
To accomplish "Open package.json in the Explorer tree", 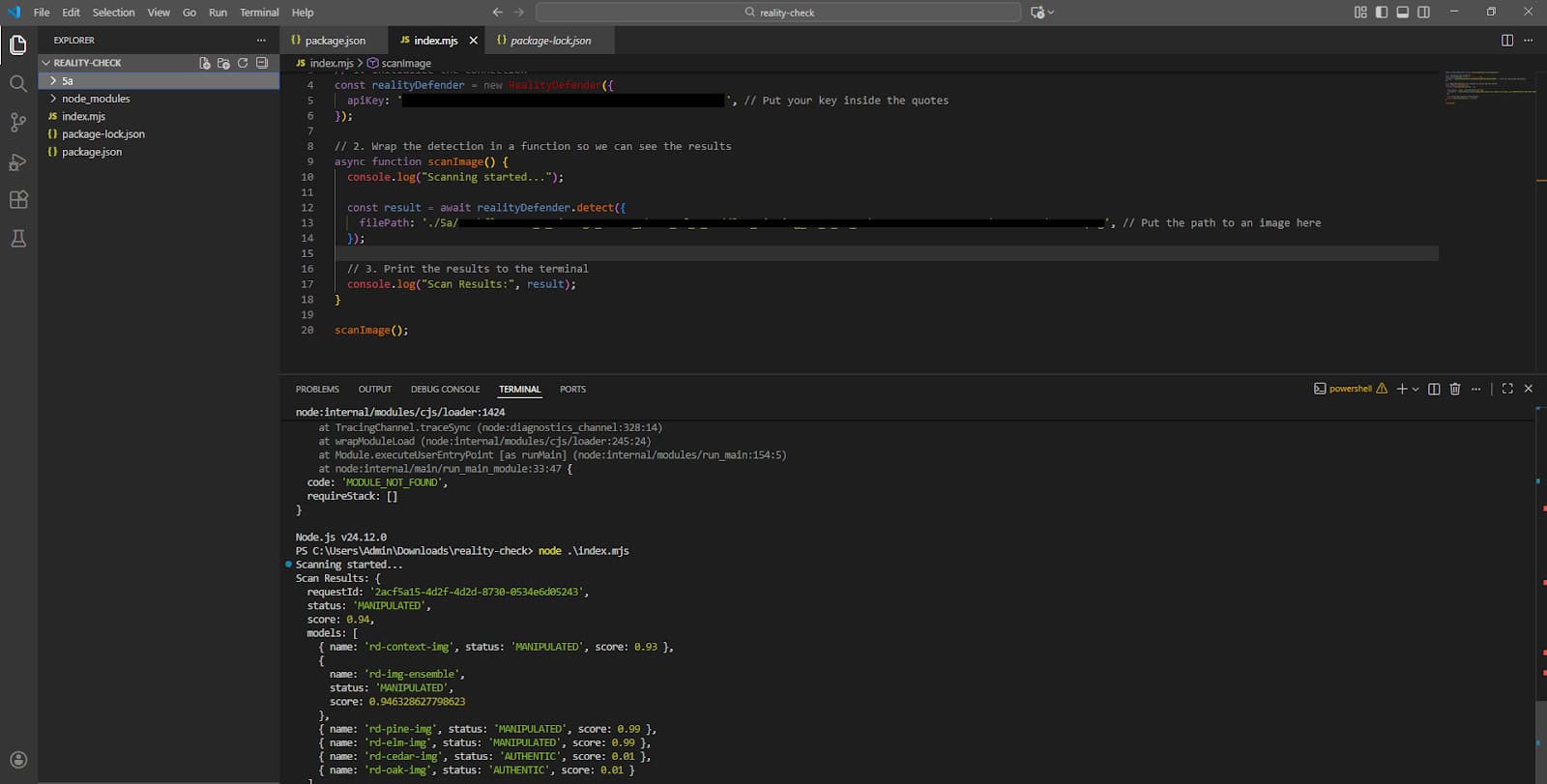I will [159, 152].
